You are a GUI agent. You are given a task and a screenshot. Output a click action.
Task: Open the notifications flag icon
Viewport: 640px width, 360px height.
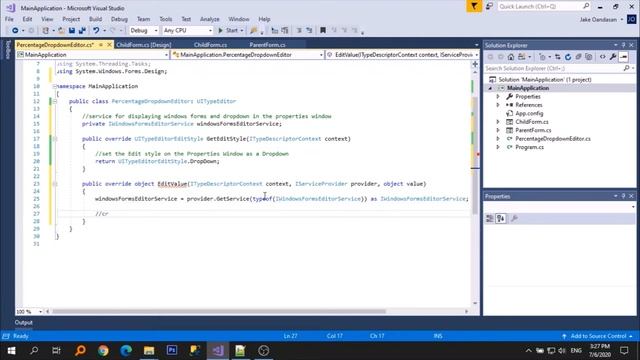(x=474, y=6)
